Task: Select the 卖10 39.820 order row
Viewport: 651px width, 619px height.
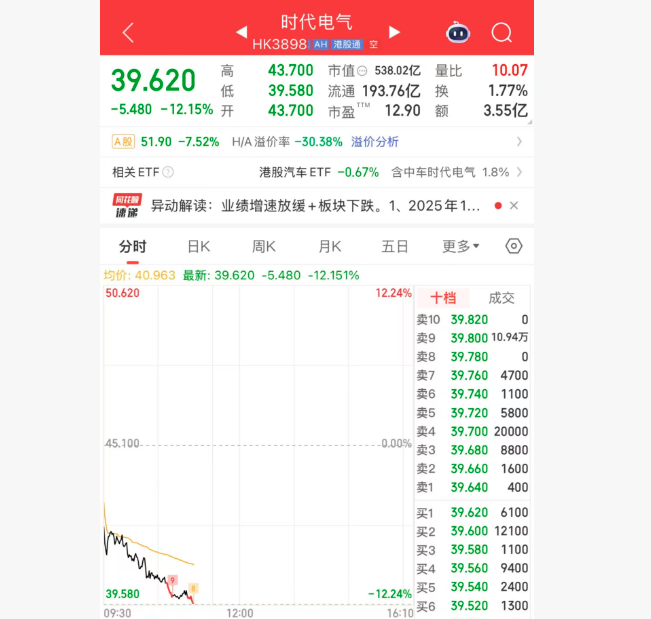Action: [x=472, y=319]
